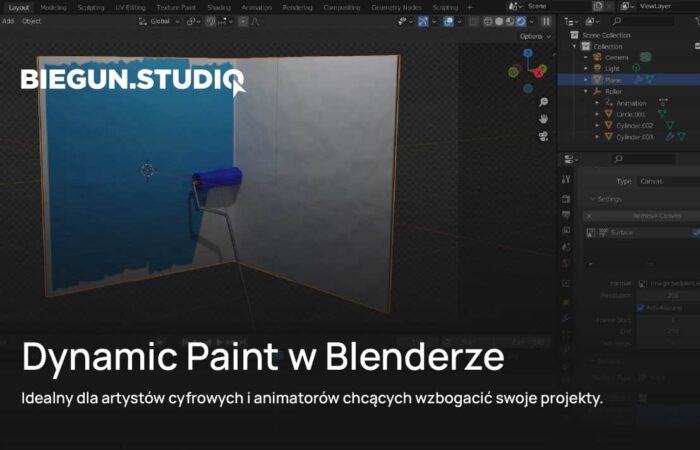Viewport: 700px width, 450px height.
Task: Open the View Layer properties tab icon
Action: tap(566, 231)
